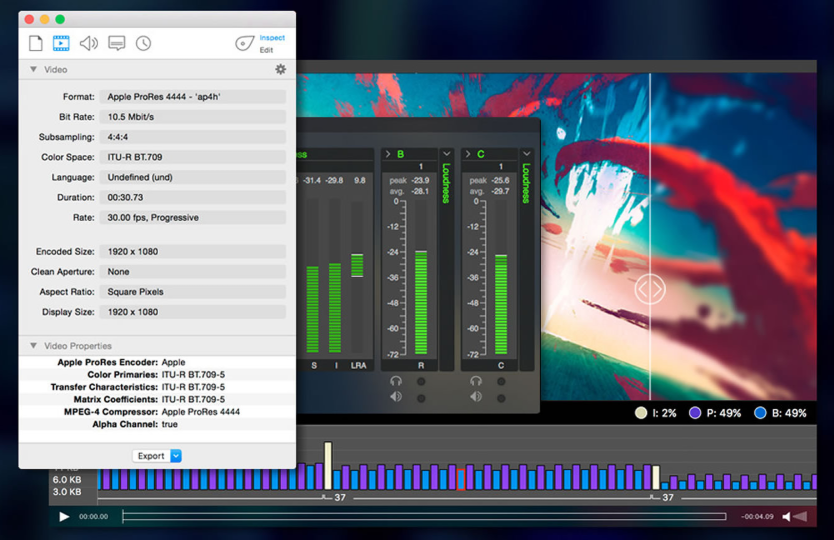Click the headphone solo icon under channel R
834x540 pixels.
396,381
